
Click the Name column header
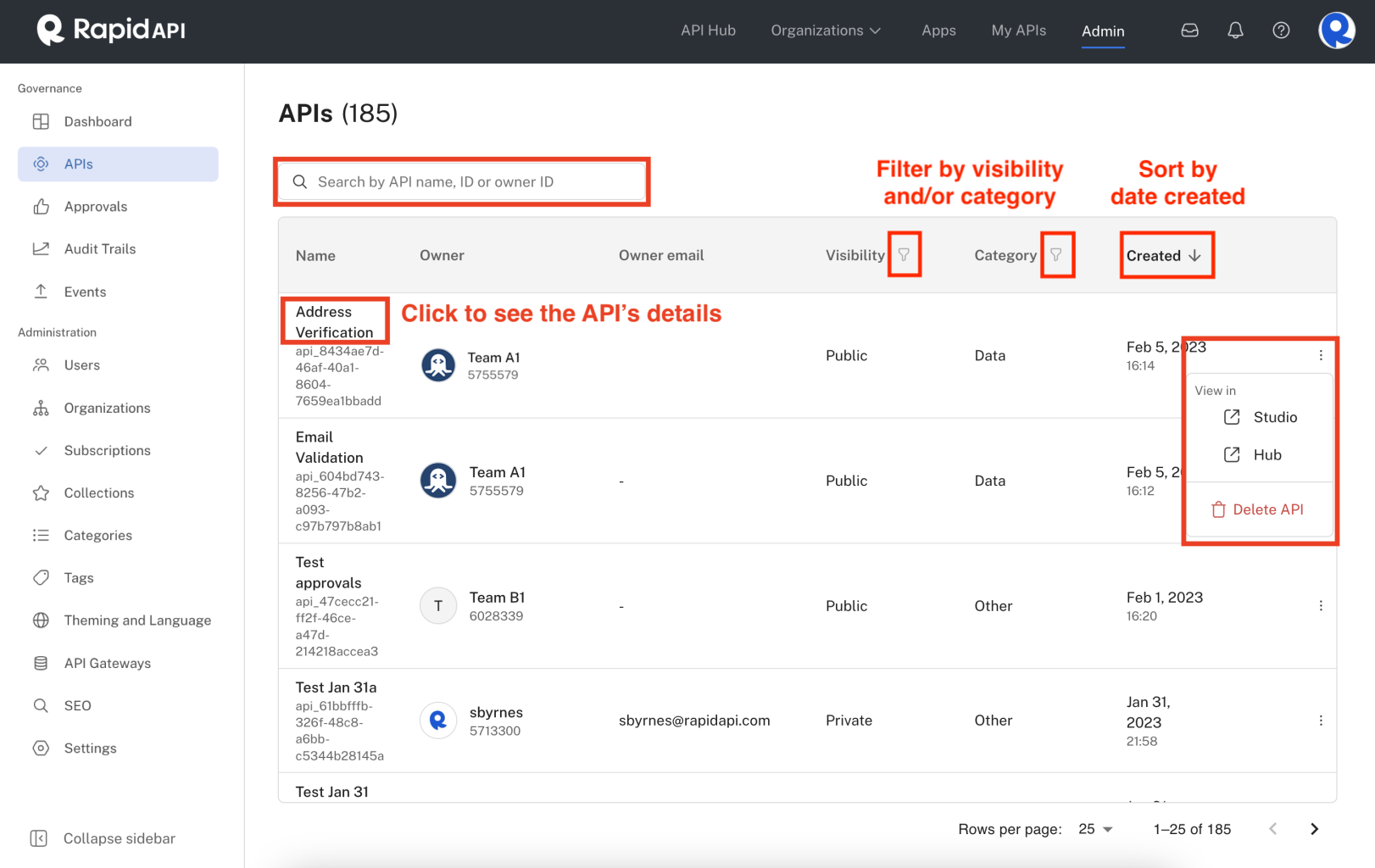[x=315, y=255]
